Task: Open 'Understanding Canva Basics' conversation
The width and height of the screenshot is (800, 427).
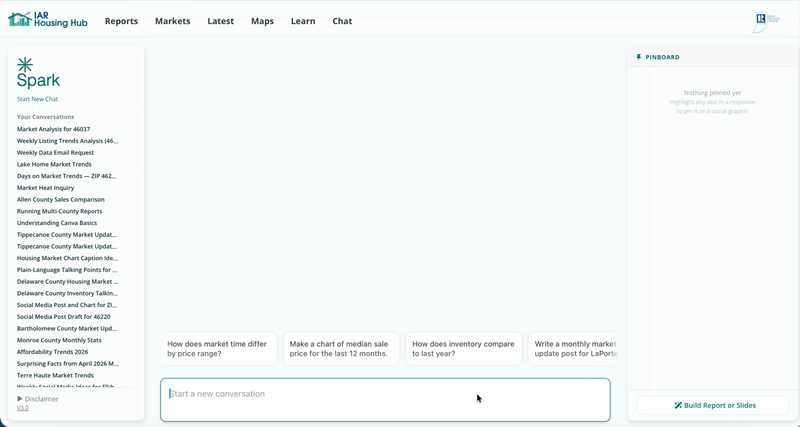Action: click(57, 223)
